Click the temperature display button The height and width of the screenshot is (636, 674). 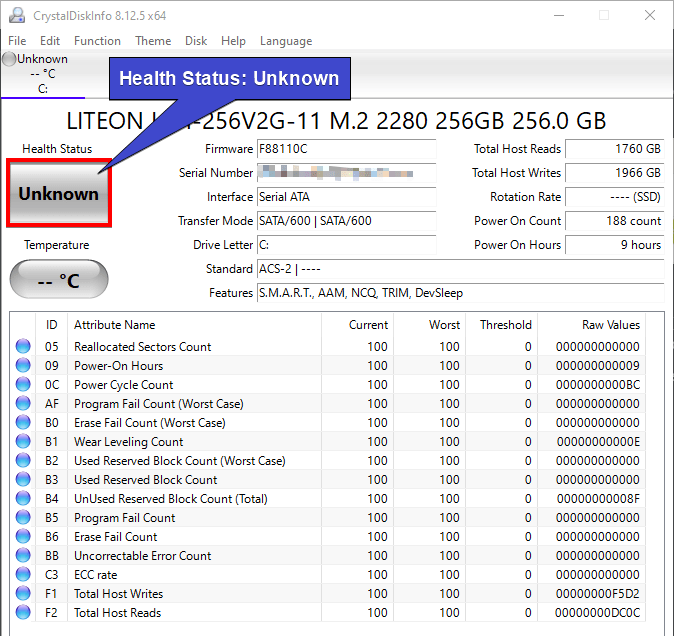[59, 281]
